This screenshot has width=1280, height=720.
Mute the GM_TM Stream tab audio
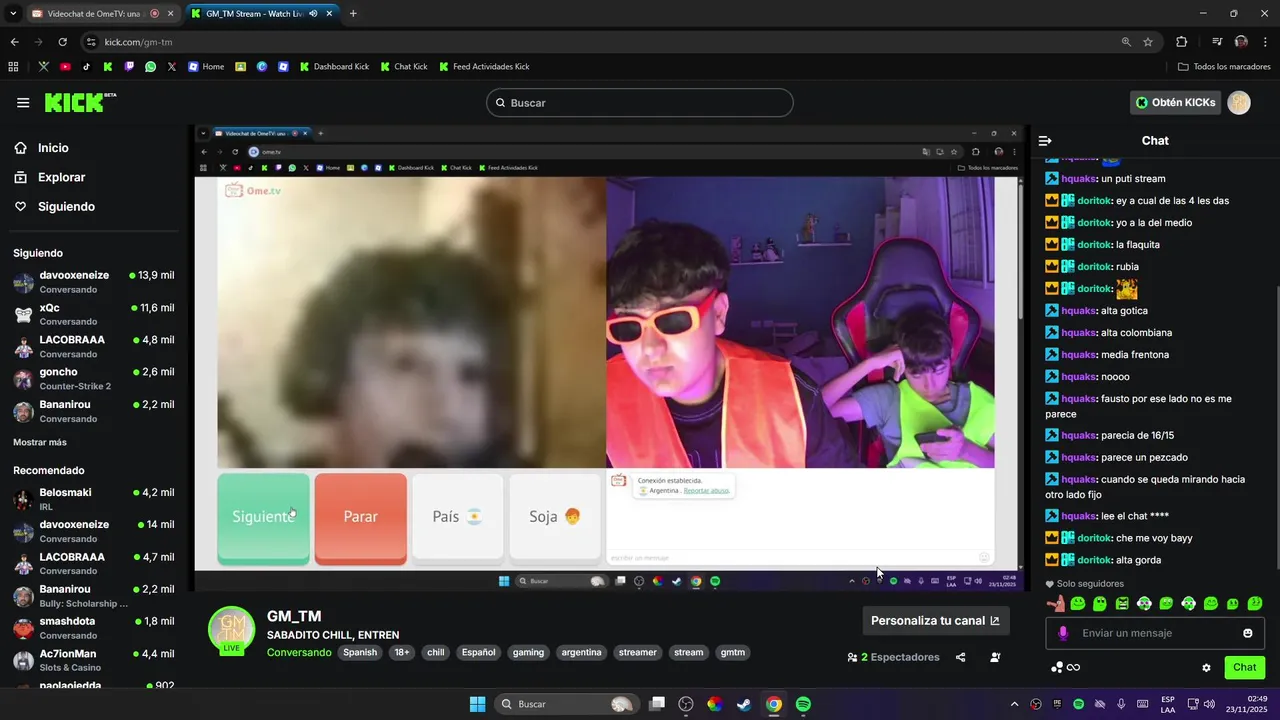click(313, 14)
